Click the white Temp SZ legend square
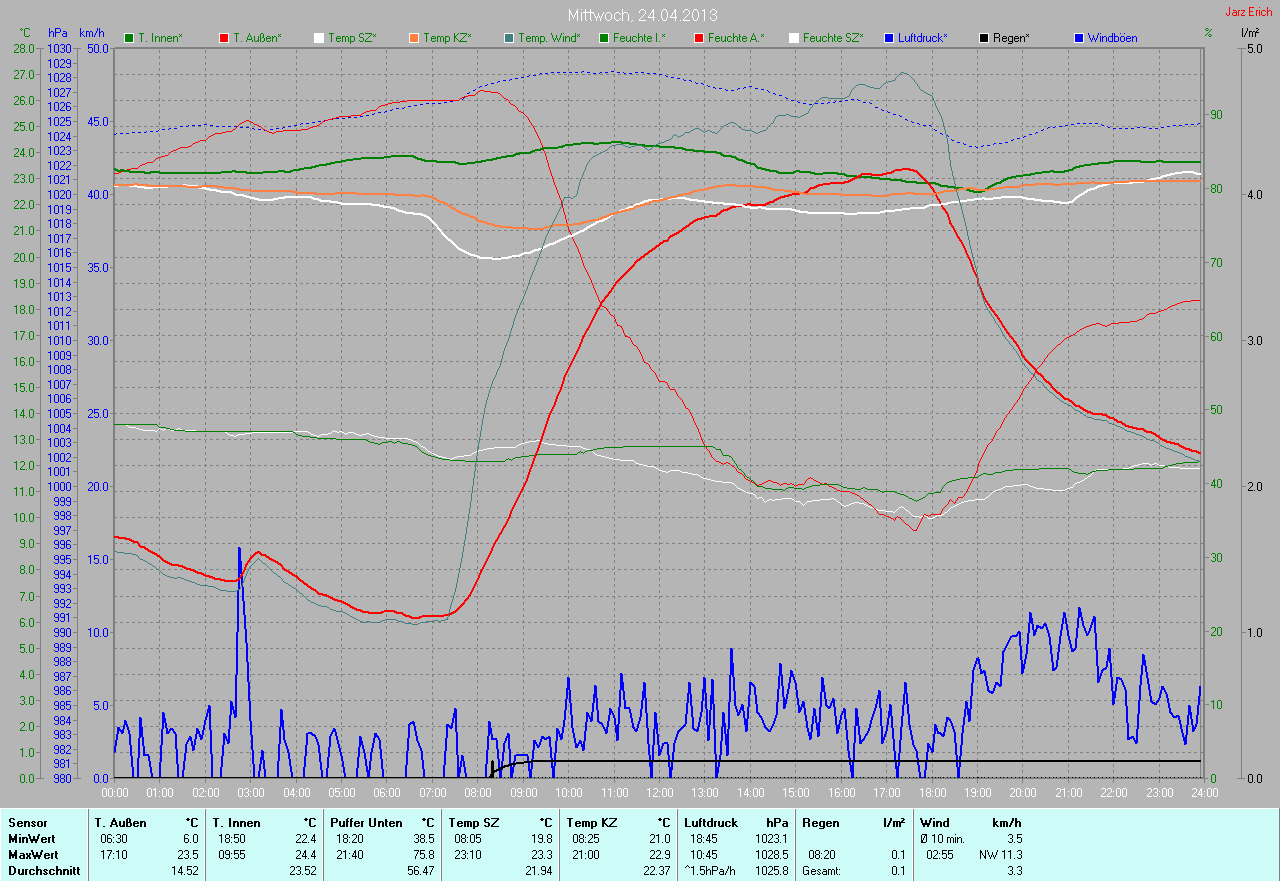 coord(319,38)
